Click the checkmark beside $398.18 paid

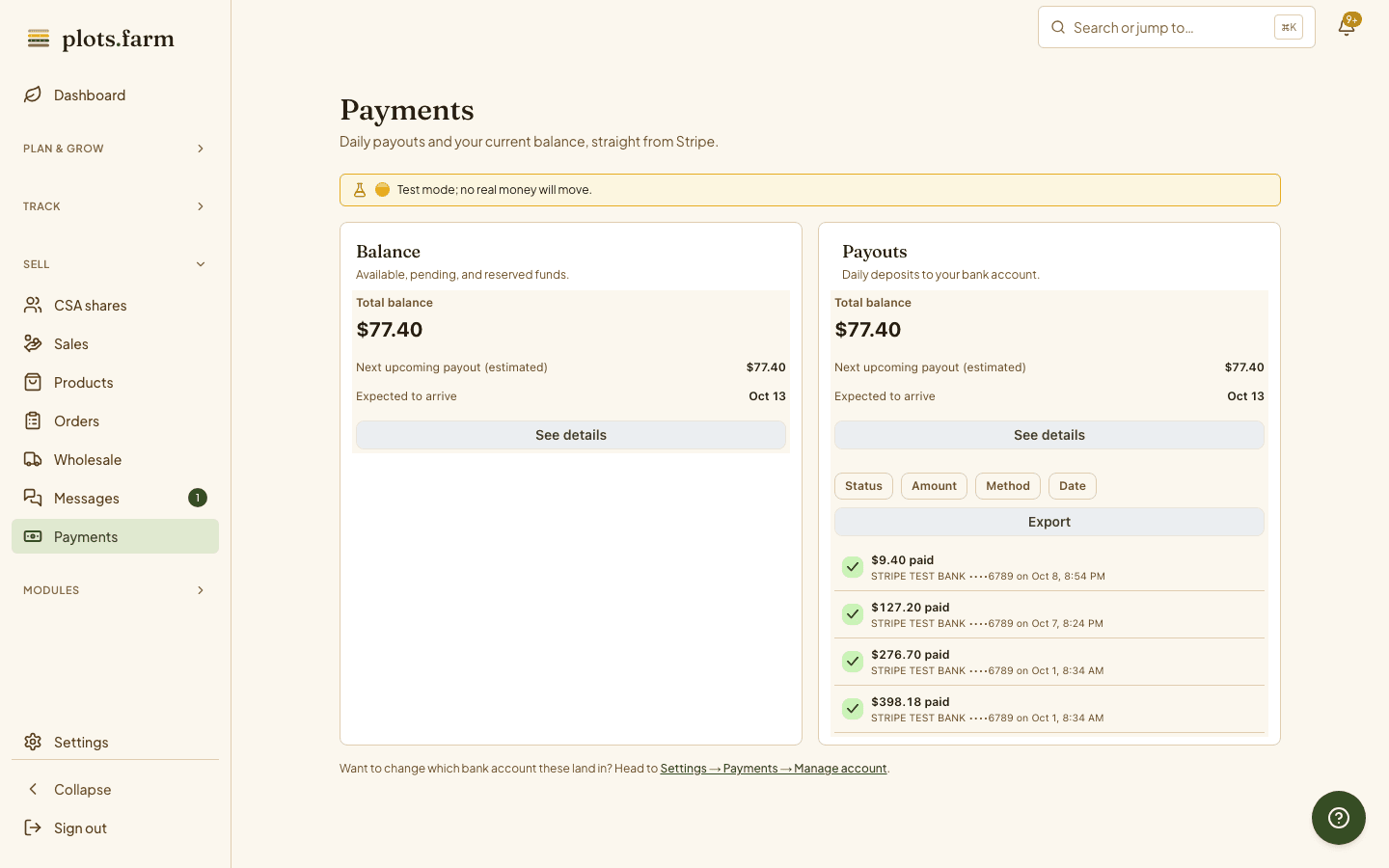pyautogui.click(x=853, y=709)
